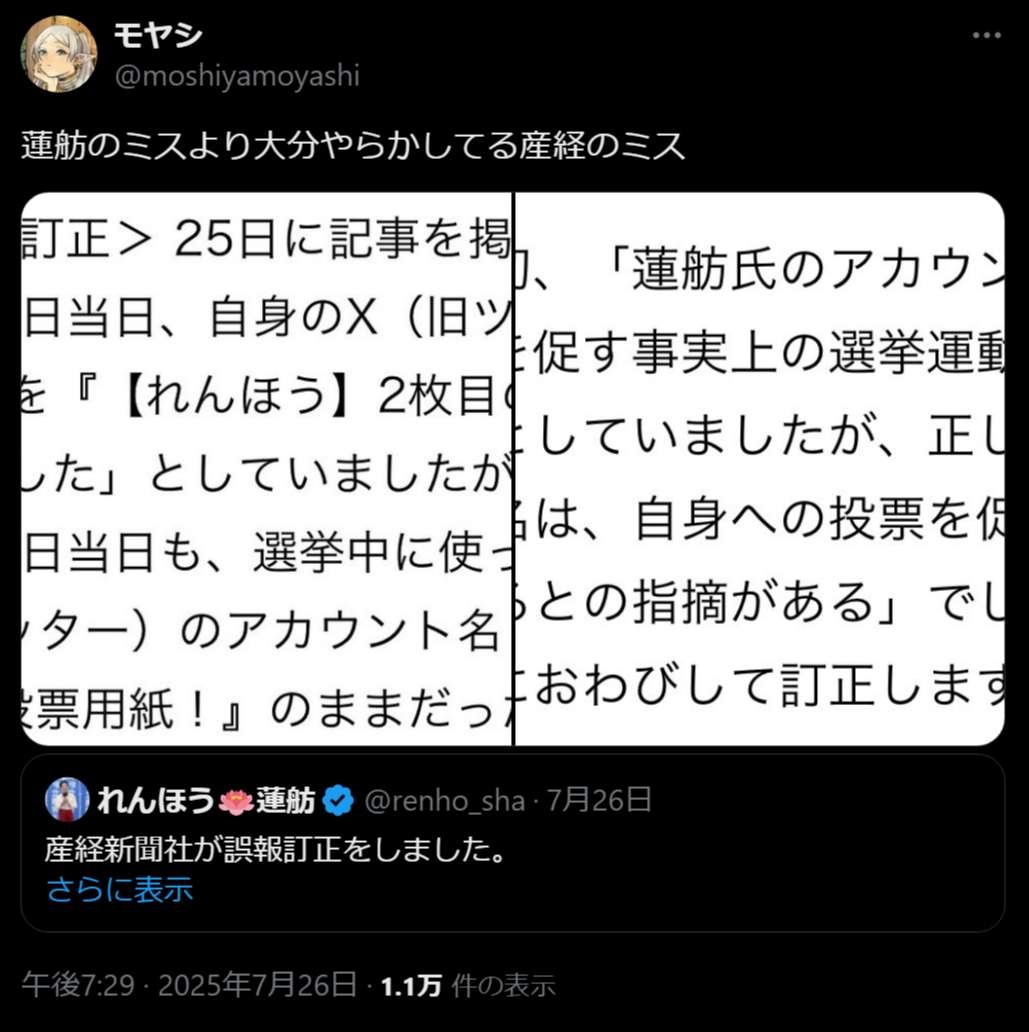Open the quoted tweet card border area
The width and height of the screenshot is (1029, 1032).
tap(513, 842)
